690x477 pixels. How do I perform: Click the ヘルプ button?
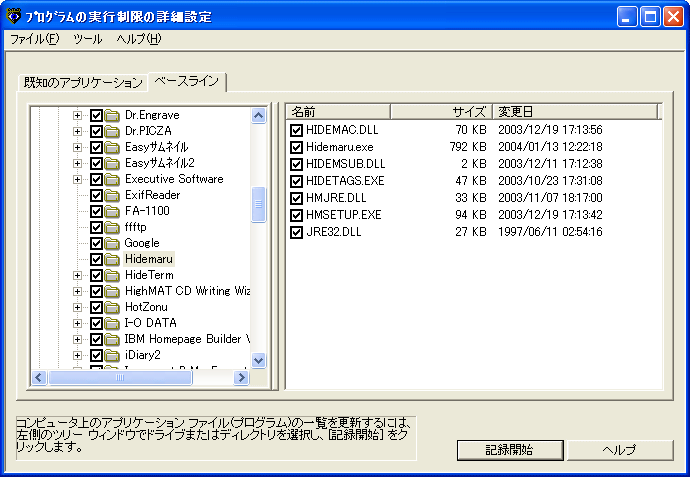[619, 450]
